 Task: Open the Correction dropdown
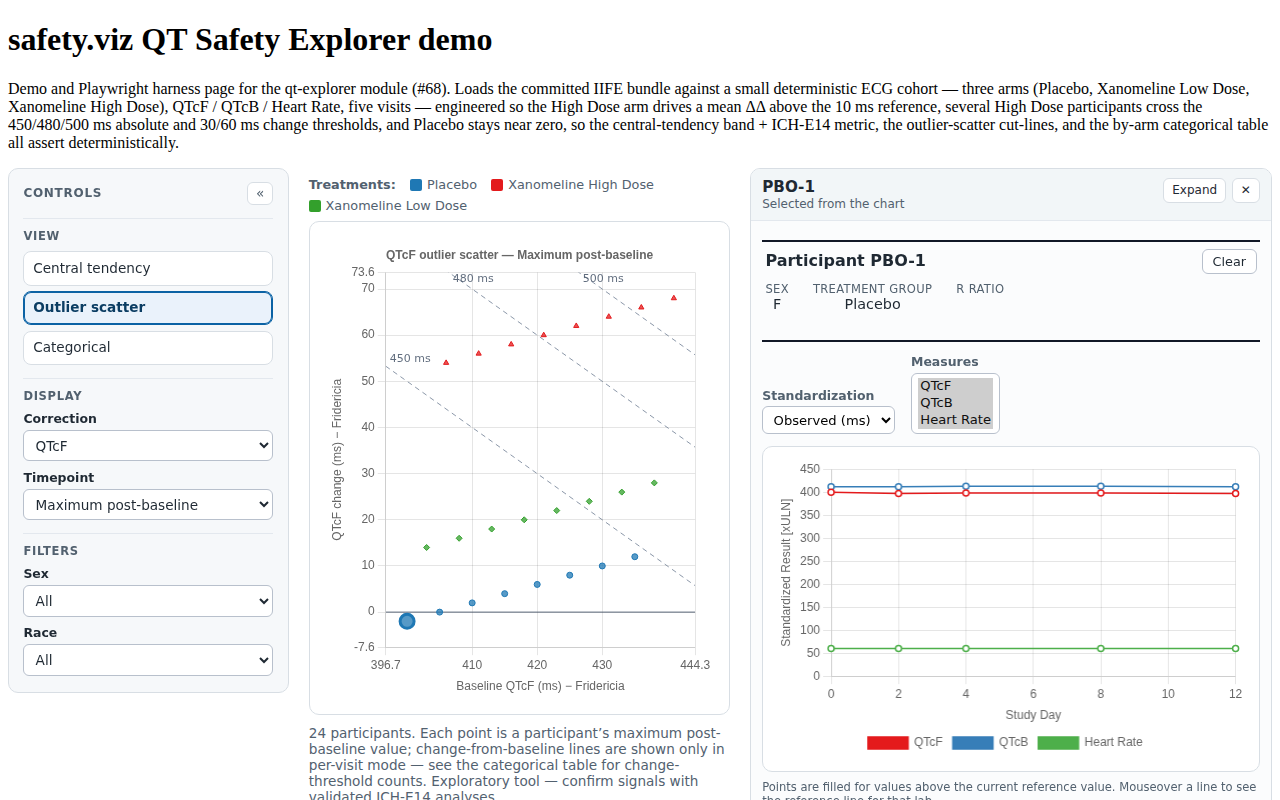tap(148, 446)
